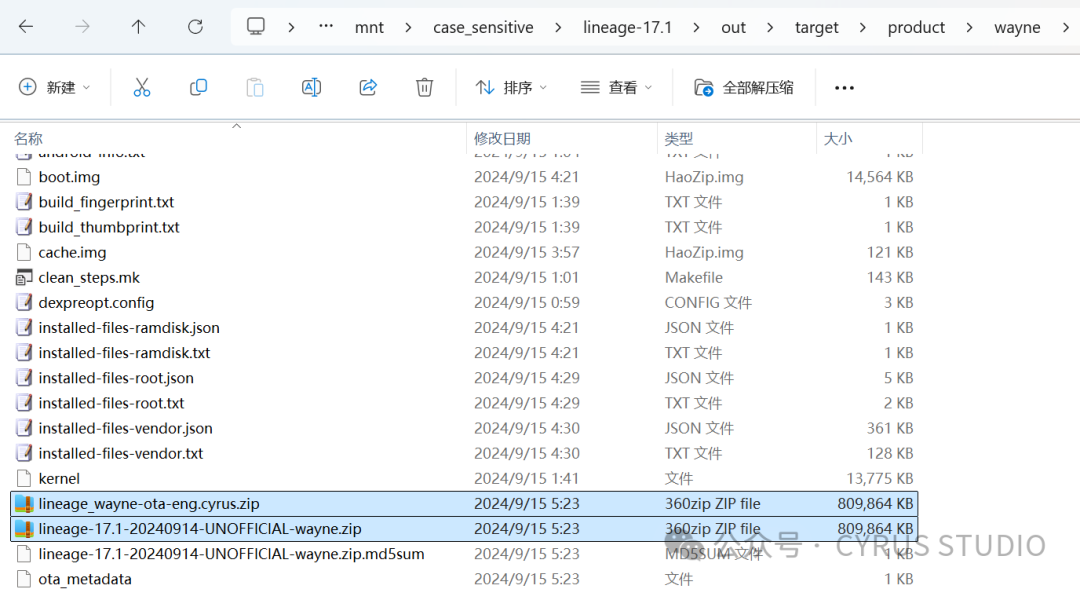Open the 查看 (View) dropdown
Screen dimensions: 1080x589
[616, 87]
